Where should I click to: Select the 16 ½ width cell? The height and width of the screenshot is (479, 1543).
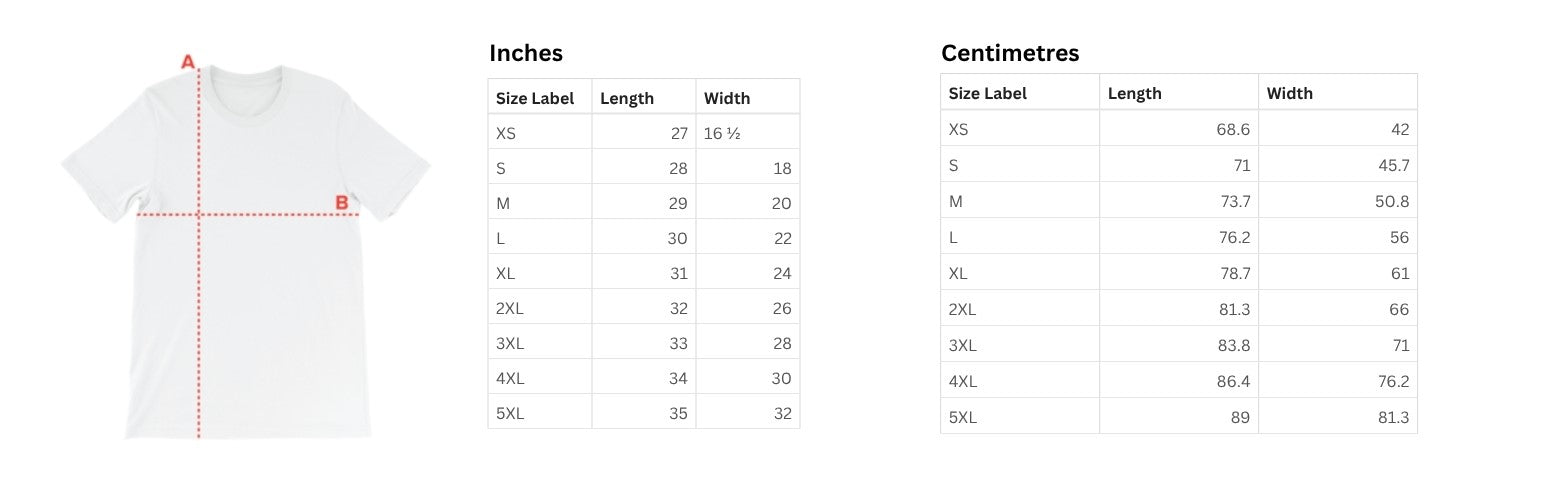(722, 133)
